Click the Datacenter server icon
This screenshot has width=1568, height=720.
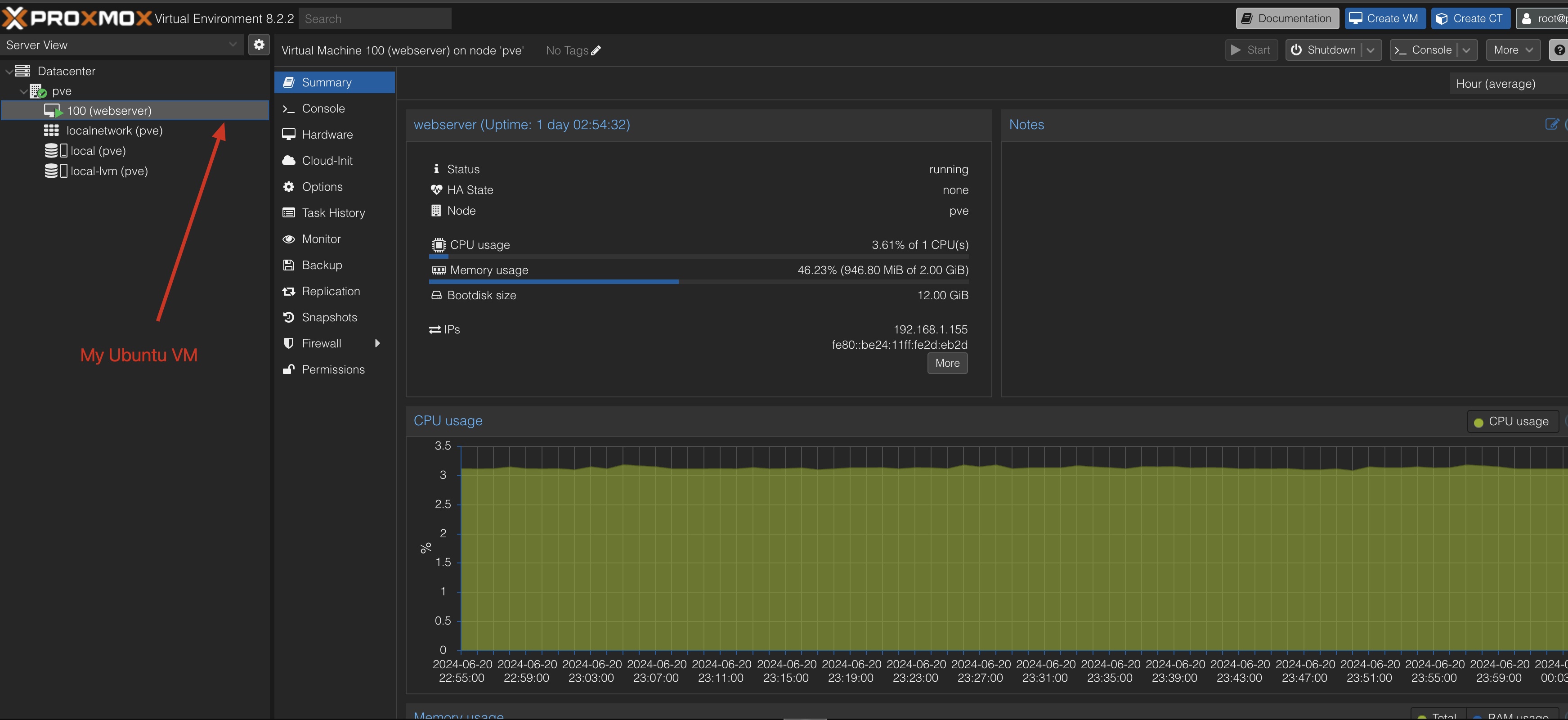(22, 71)
